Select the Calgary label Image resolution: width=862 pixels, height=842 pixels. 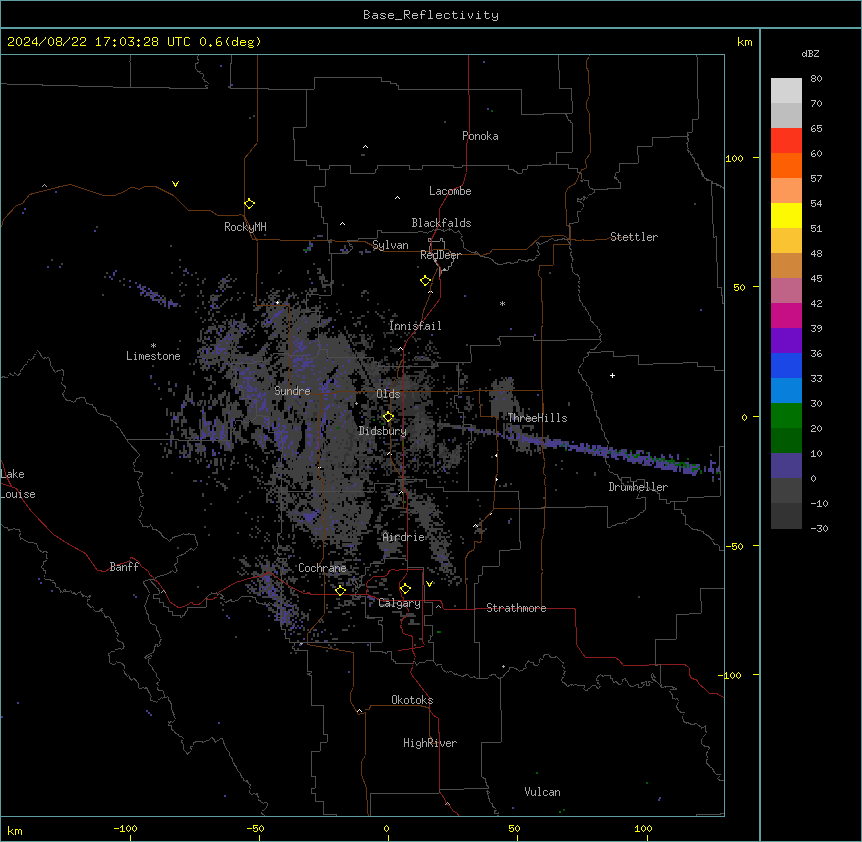[x=400, y=603]
